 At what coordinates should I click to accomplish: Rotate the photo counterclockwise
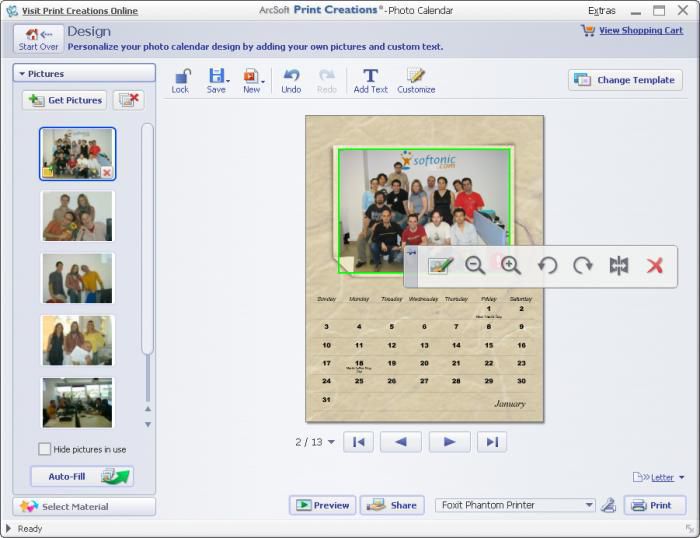pyautogui.click(x=547, y=265)
